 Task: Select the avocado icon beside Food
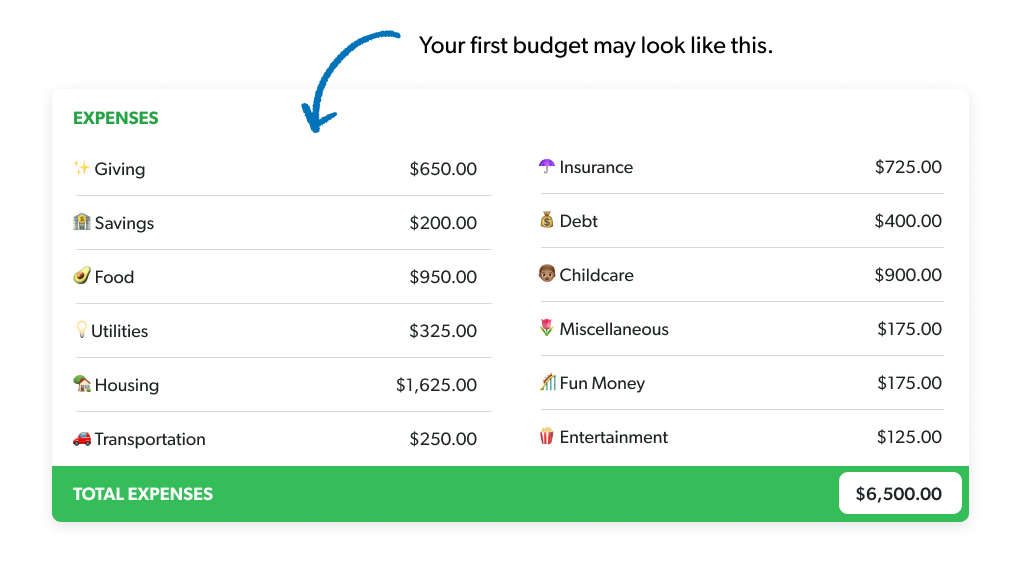[x=82, y=276]
